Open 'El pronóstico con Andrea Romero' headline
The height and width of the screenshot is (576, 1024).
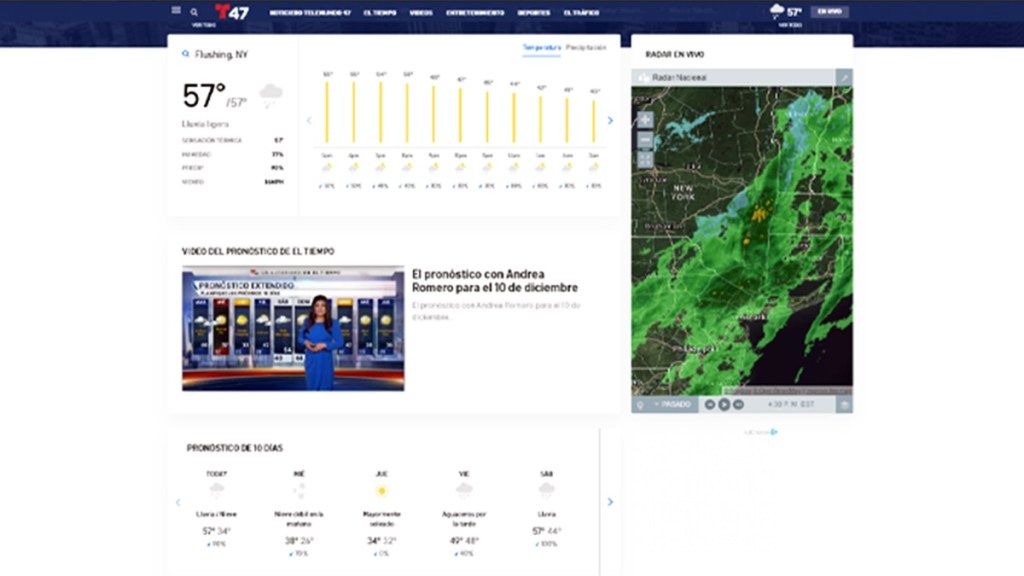point(494,281)
